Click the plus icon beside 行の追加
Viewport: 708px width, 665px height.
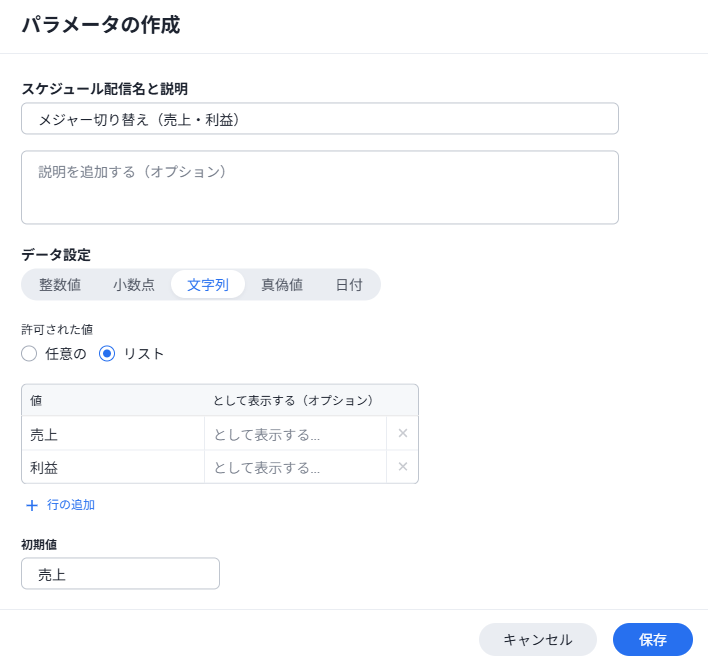[32, 505]
